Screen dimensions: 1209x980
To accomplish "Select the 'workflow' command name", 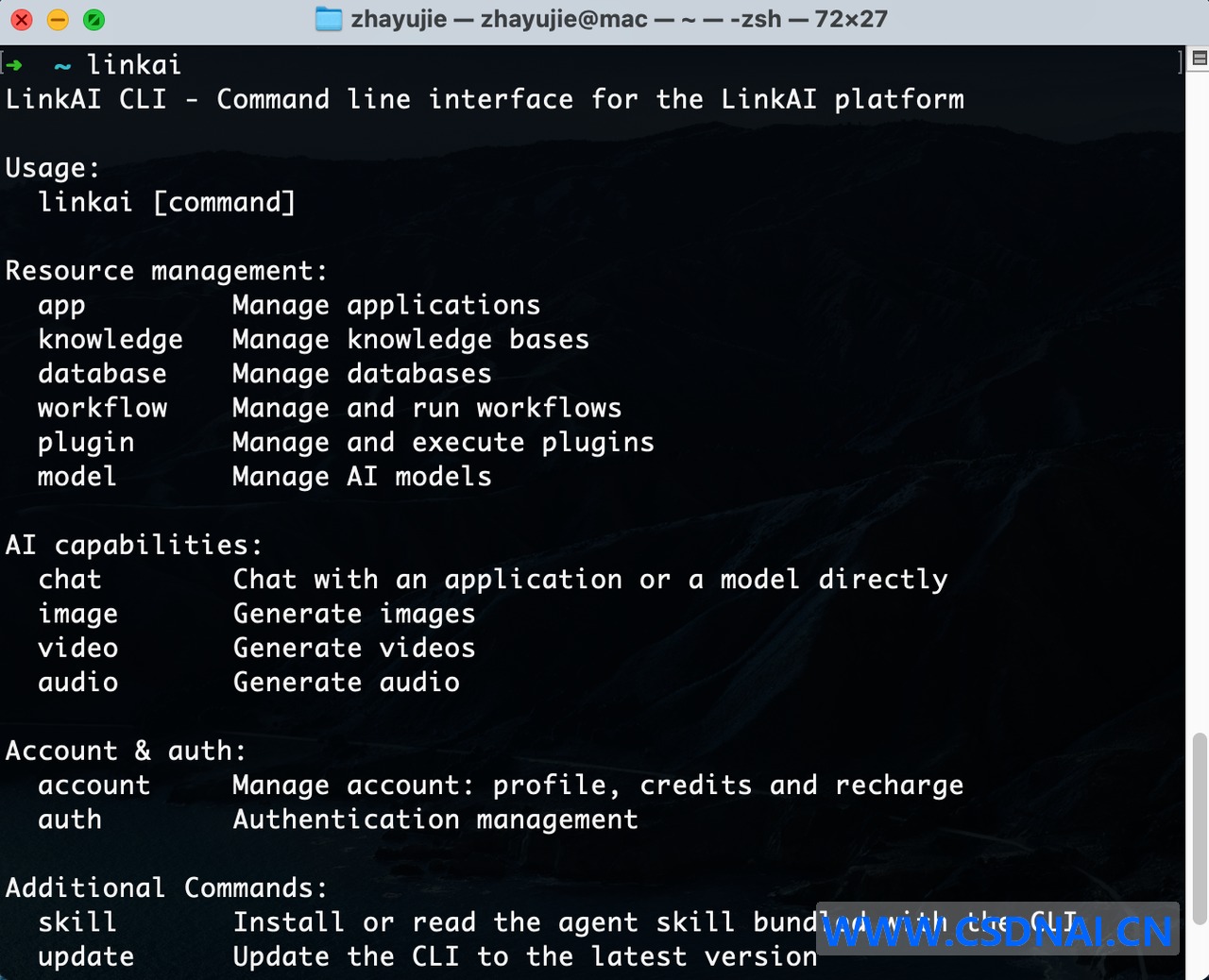I will 102,408.
